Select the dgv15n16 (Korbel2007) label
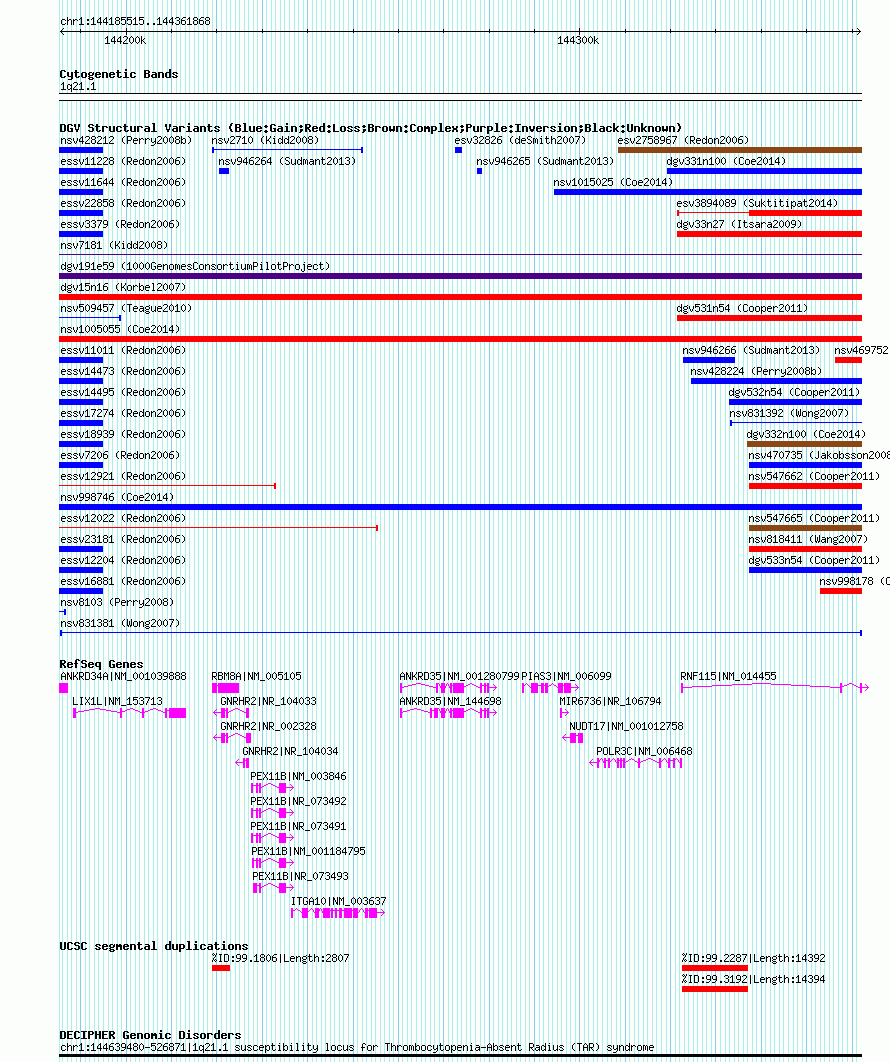Image resolution: width=890 pixels, height=1062 pixels. click(123, 287)
